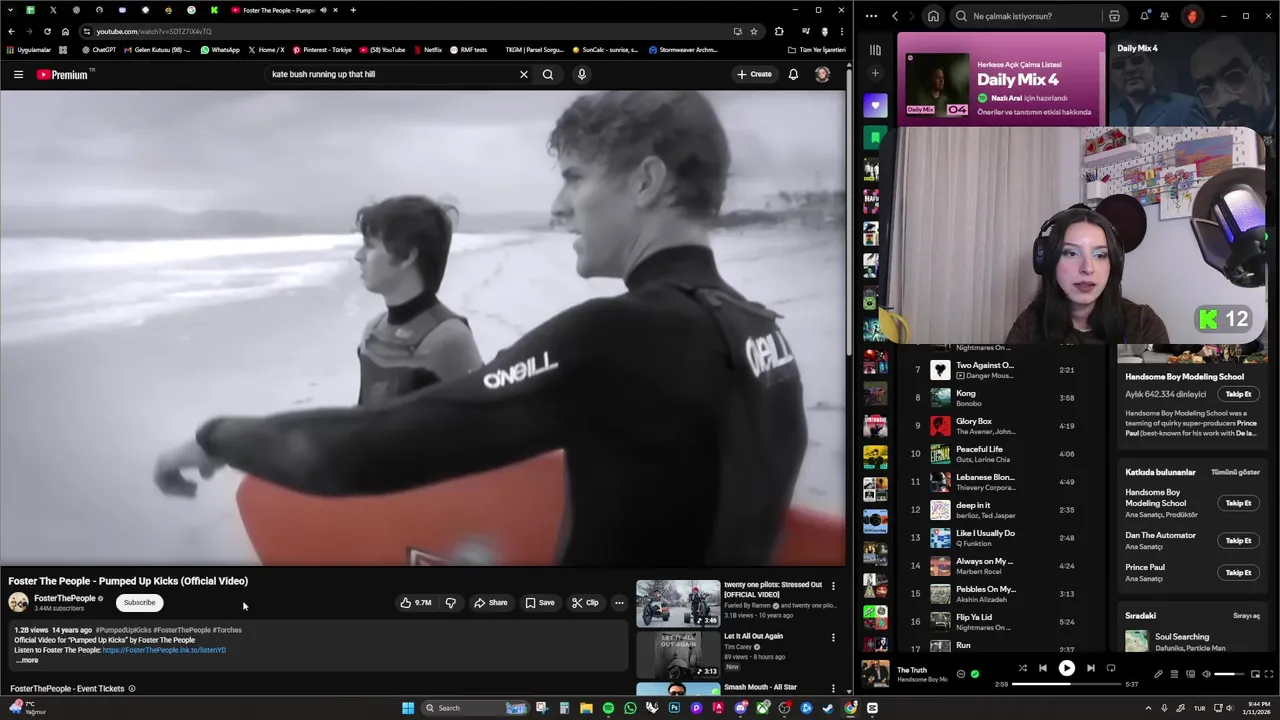This screenshot has height=720, width=1280.
Task: Expand the video description with ...more
Action: click(x=27, y=660)
